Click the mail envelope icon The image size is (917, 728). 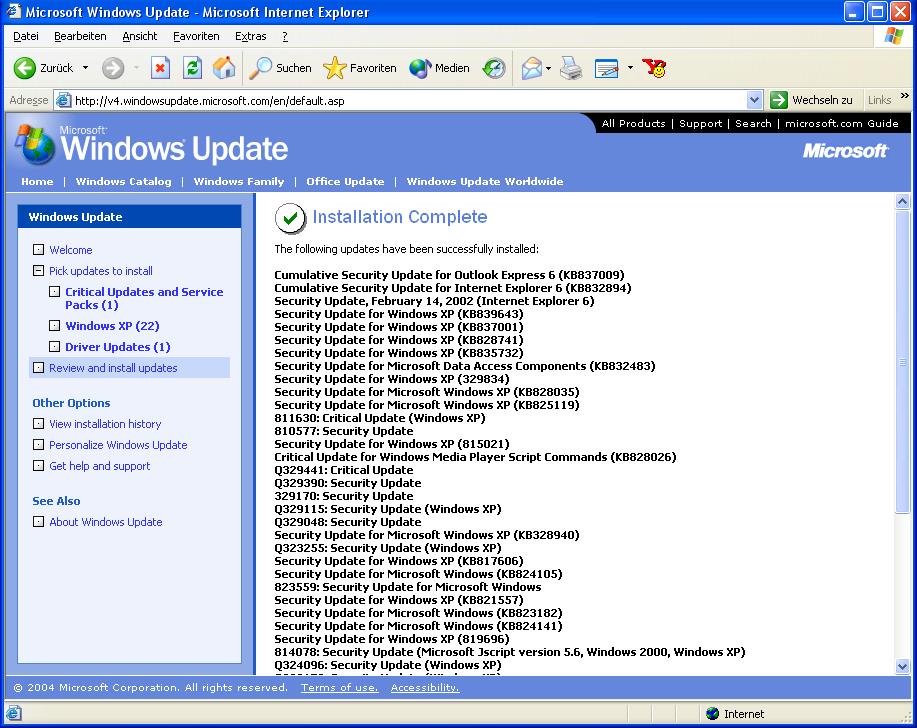tap(533, 68)
